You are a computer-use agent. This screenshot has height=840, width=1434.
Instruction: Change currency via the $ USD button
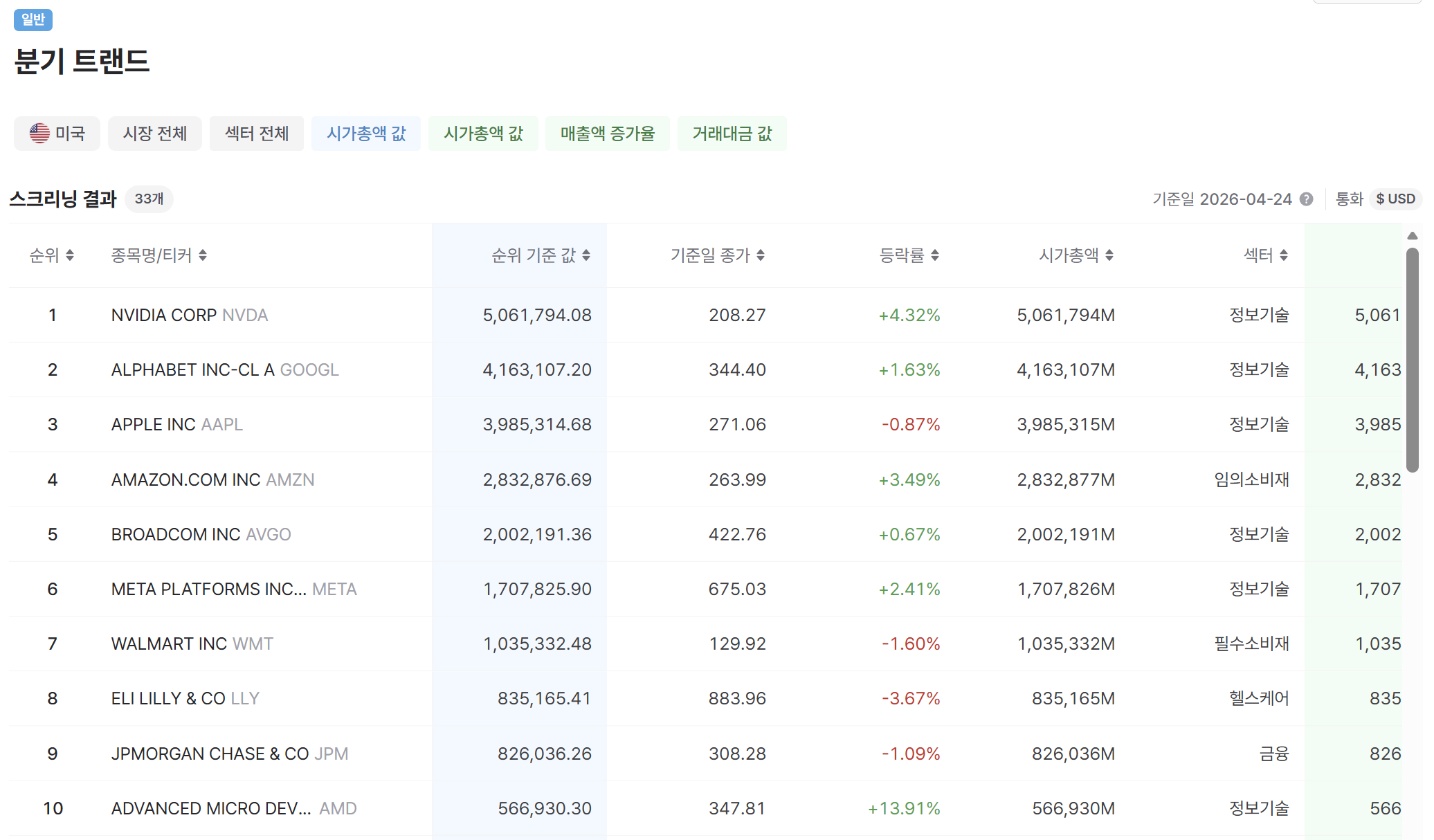pos(1395,199)
